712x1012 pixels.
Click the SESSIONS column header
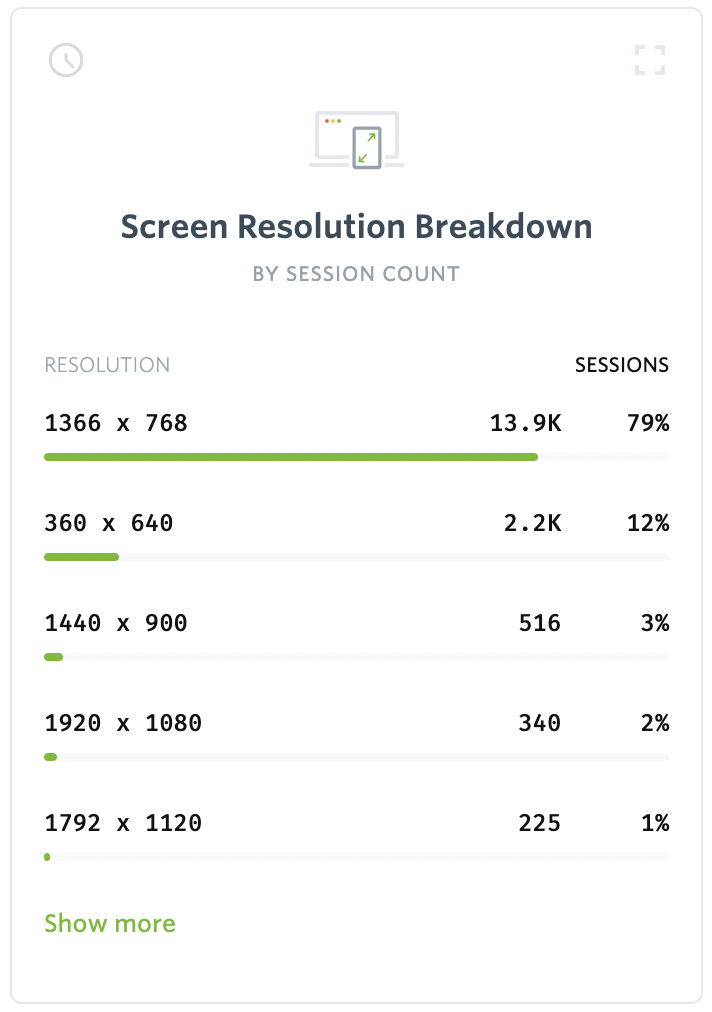coord(621,365)
